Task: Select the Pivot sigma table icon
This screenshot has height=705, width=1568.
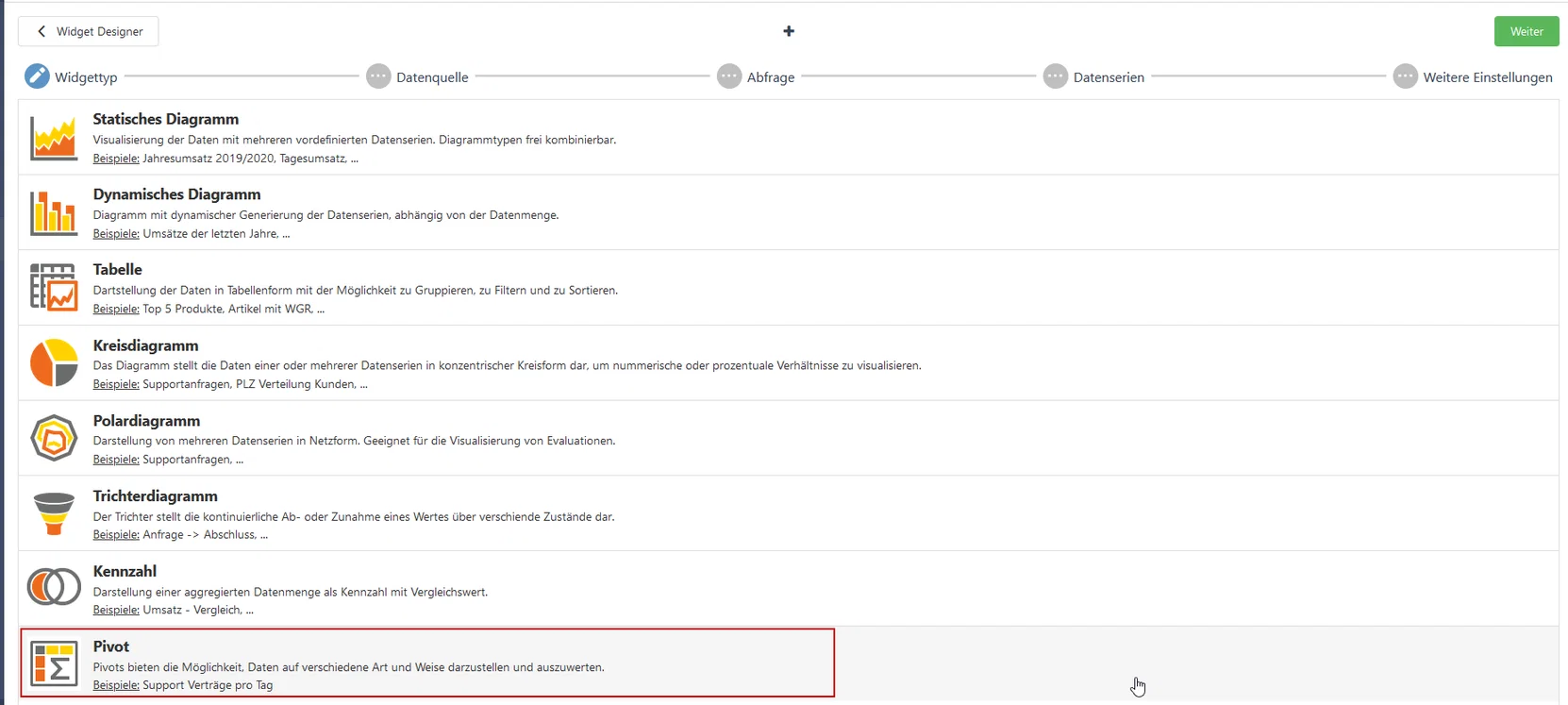Action: 54,663
